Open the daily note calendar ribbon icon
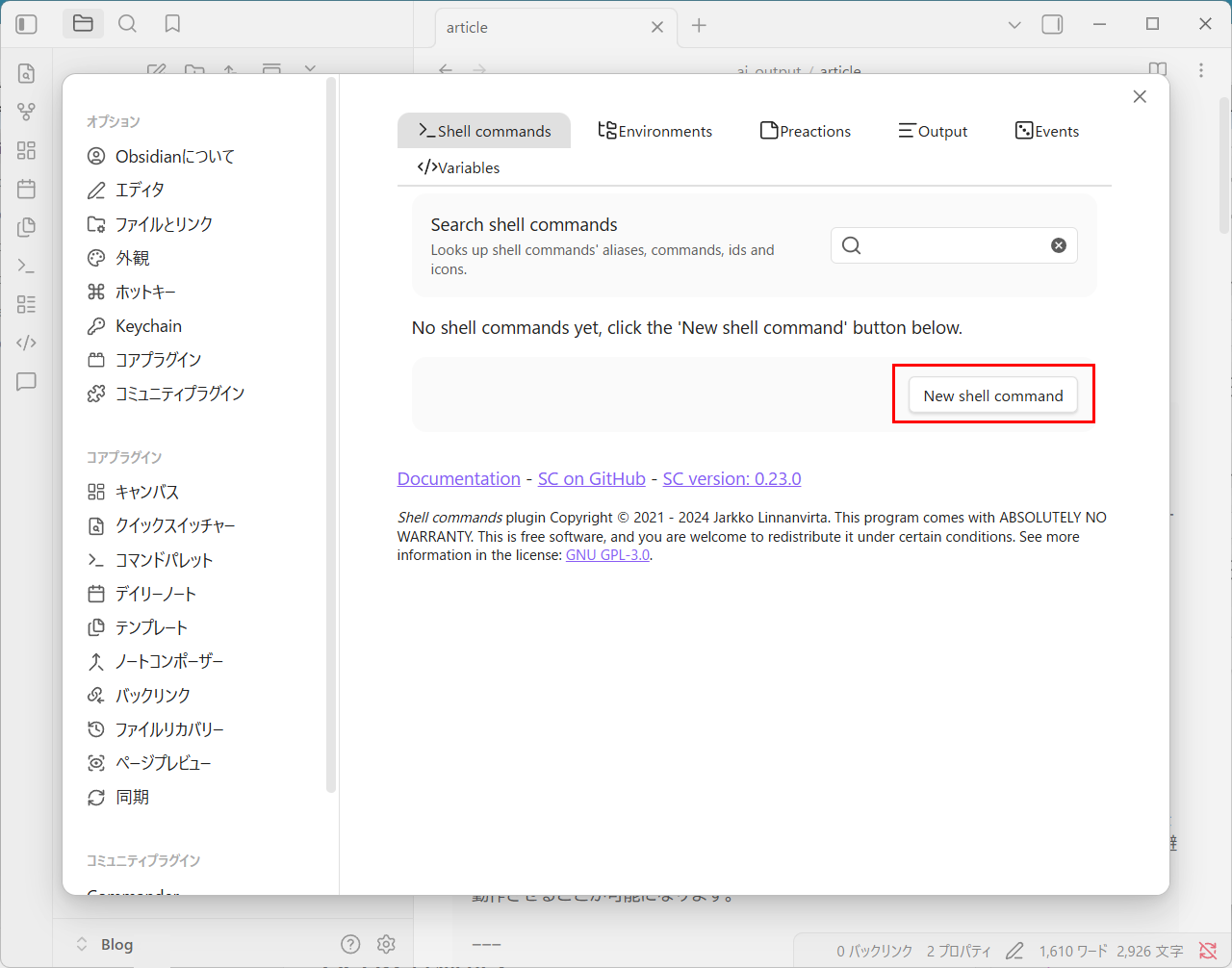This screenshot has width=1232, height=968. pyautogui.click(x=26, y=189)
